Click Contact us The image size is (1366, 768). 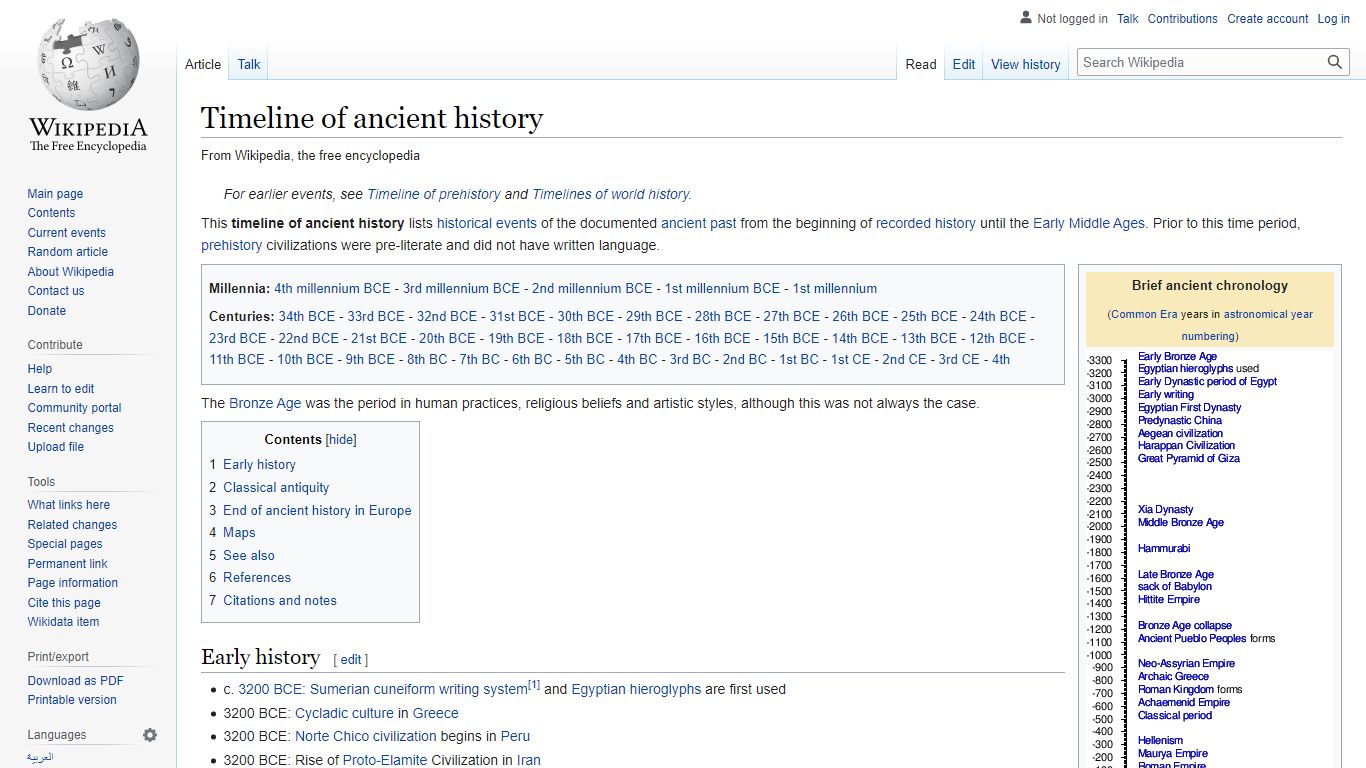pos(56,291)
